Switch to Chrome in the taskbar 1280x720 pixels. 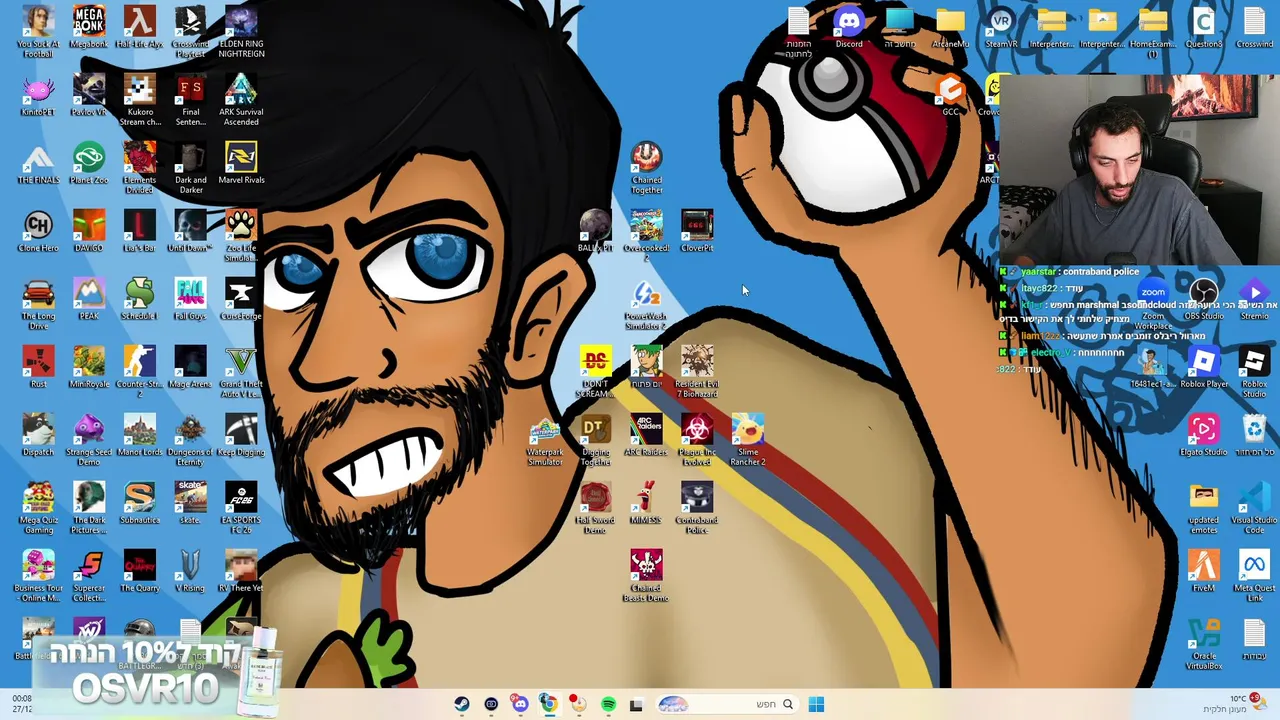549,704
